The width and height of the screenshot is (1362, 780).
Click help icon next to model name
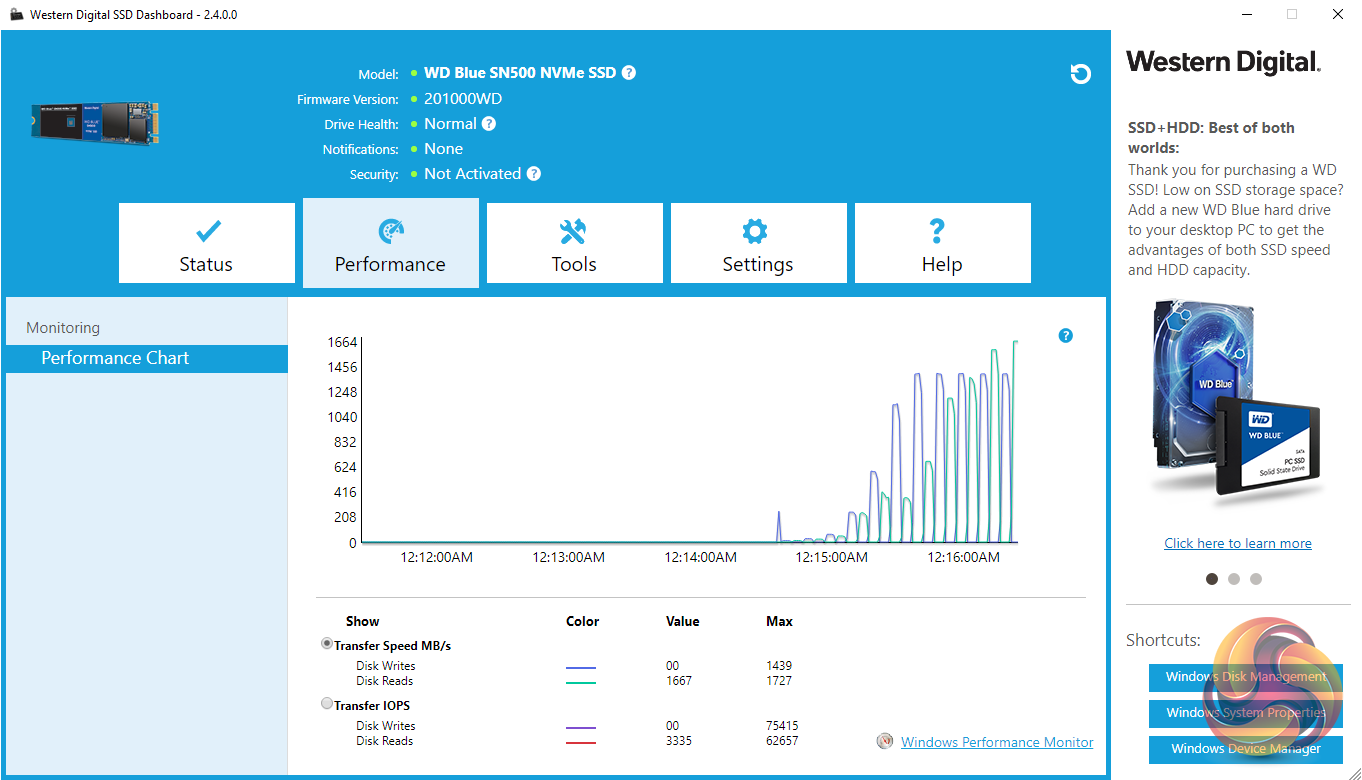(x=628, y=73)
